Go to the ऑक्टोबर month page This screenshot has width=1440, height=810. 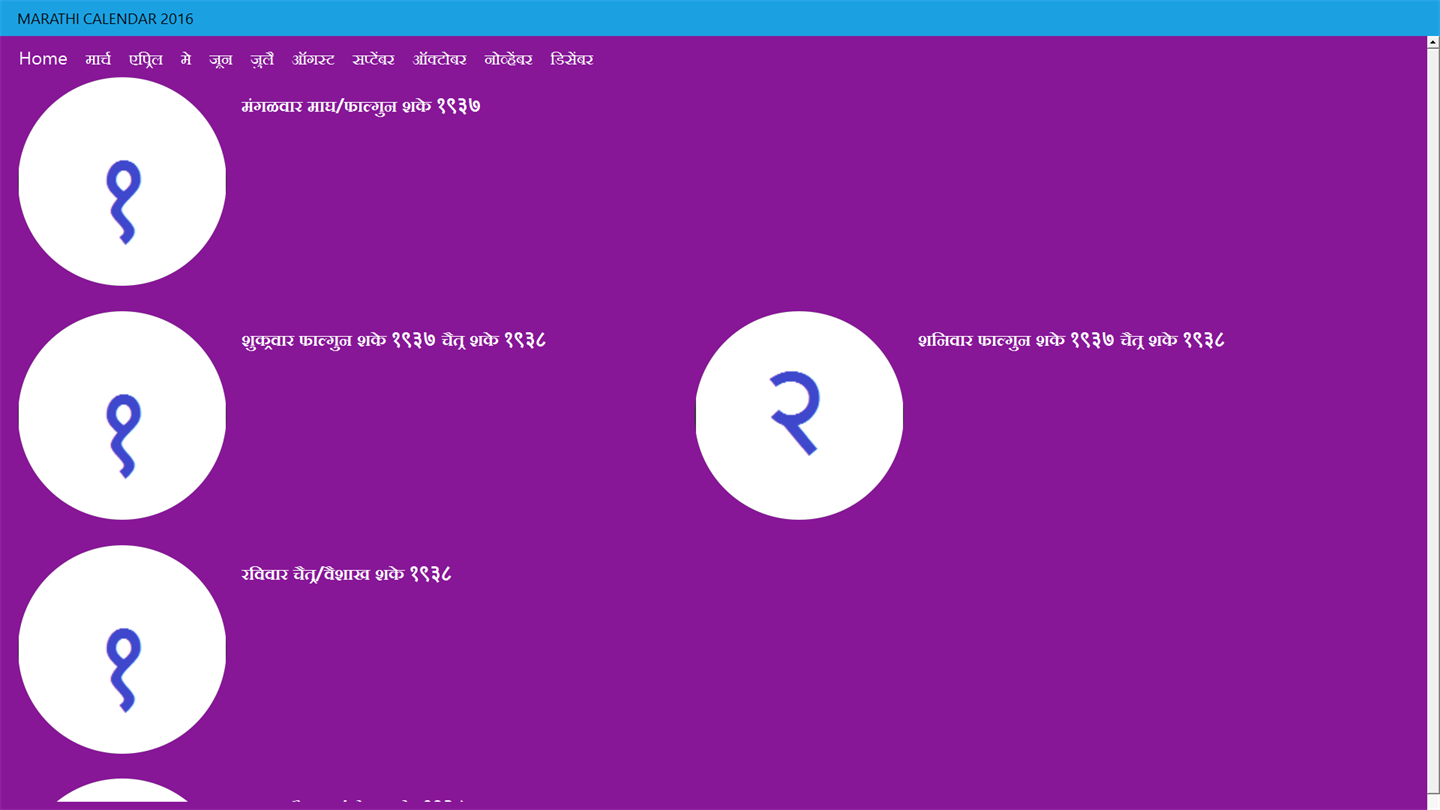pyautogui.click(x=440, y=59)
